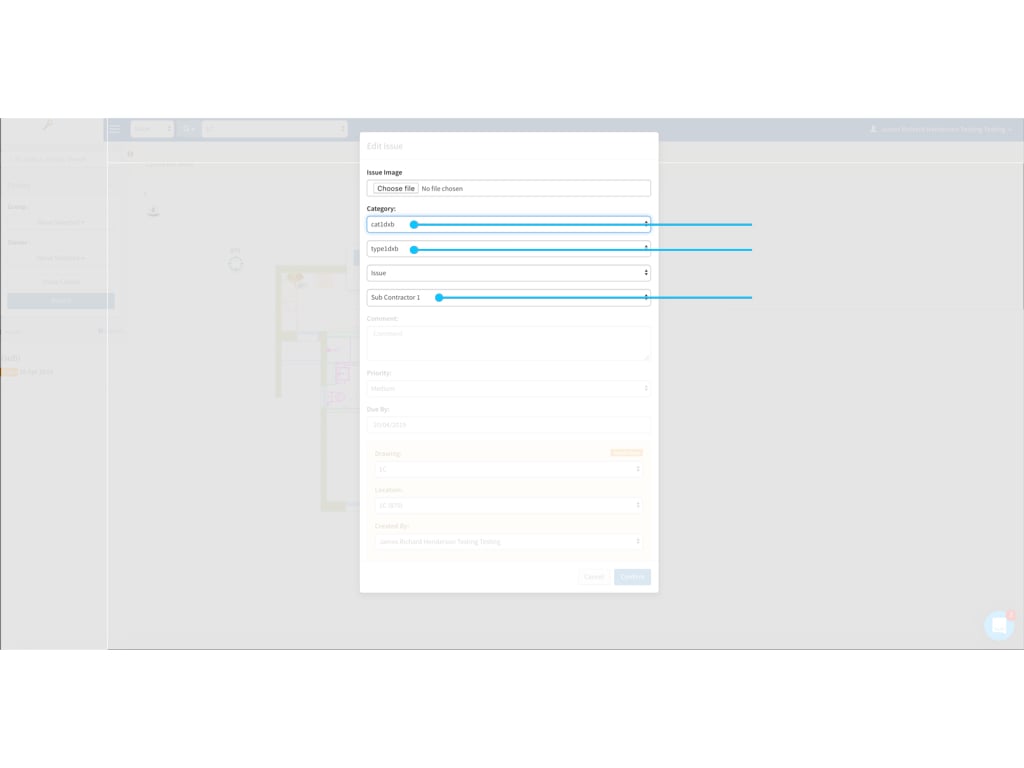Open the Drawing dropdown showing 1C
Viewport: 1024px width, 768px height.
pos(508,469)
